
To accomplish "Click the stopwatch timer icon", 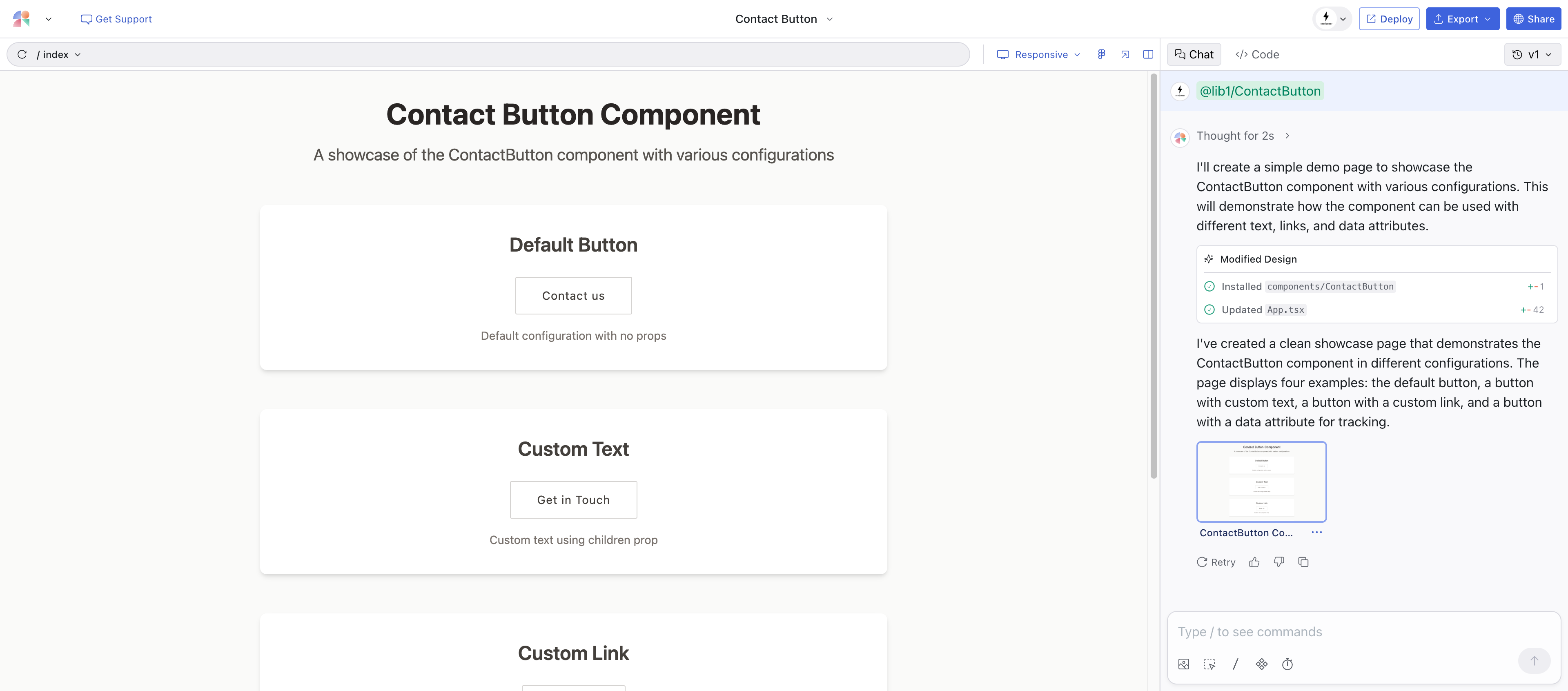I will (x=1287, y=664).
